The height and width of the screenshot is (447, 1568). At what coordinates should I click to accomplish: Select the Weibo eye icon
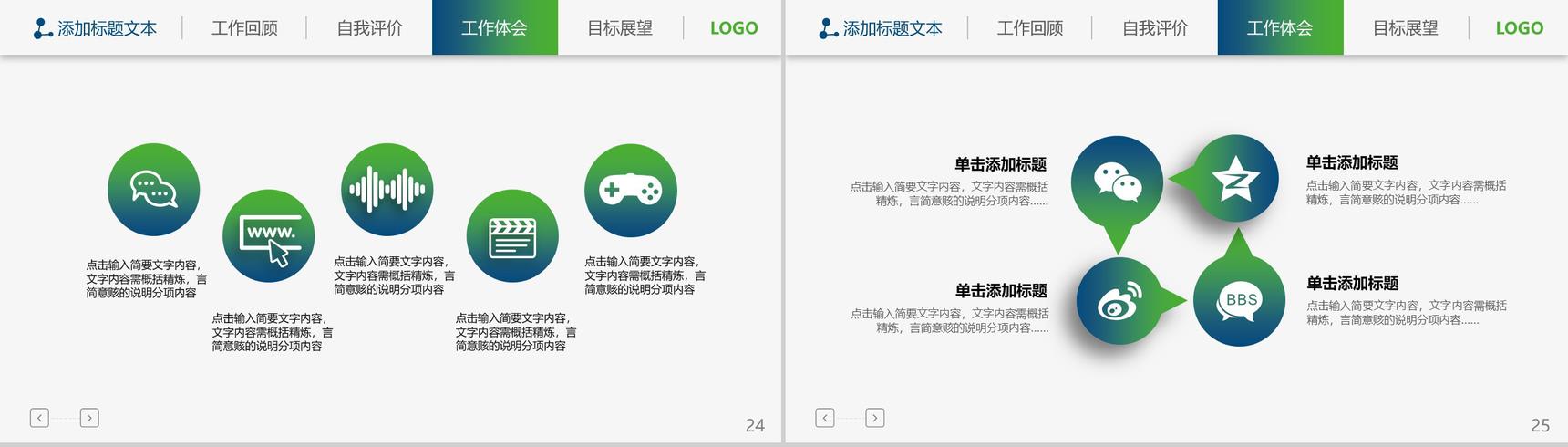(x=1121, y=302)
